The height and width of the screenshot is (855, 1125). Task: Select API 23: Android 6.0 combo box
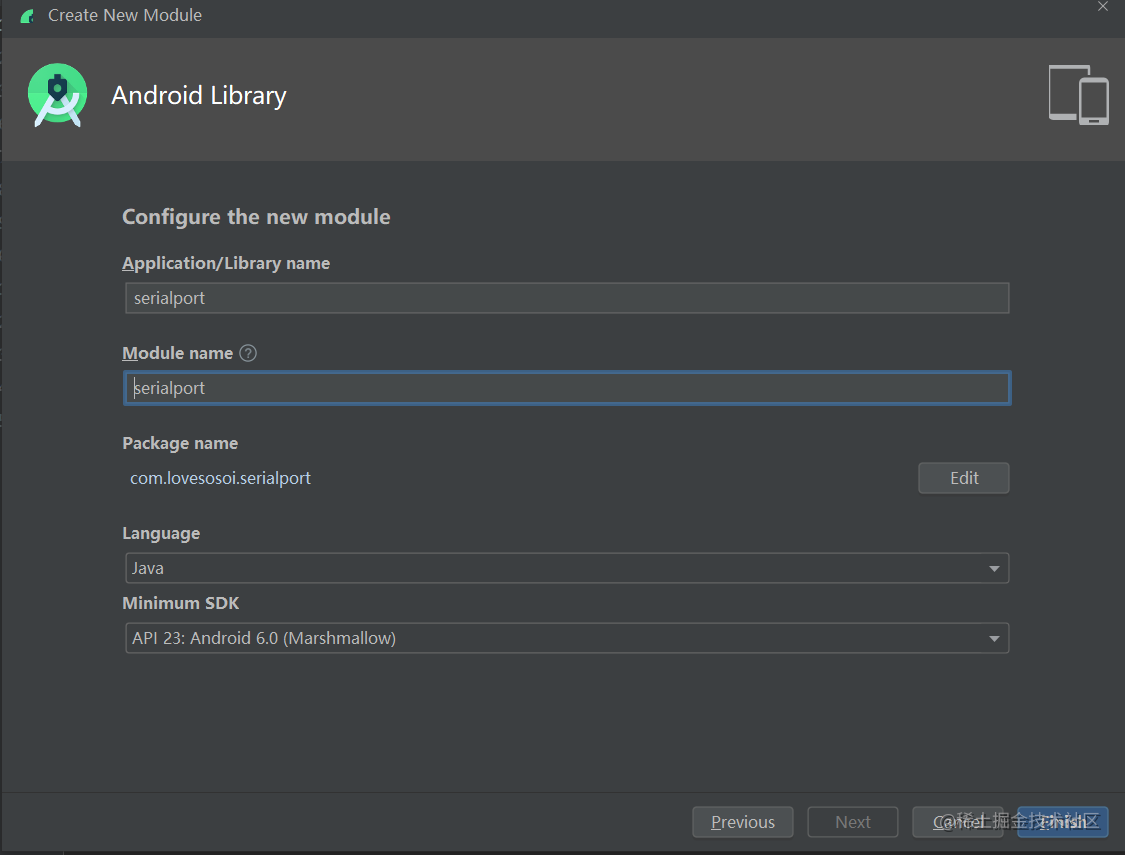(567, 637)
